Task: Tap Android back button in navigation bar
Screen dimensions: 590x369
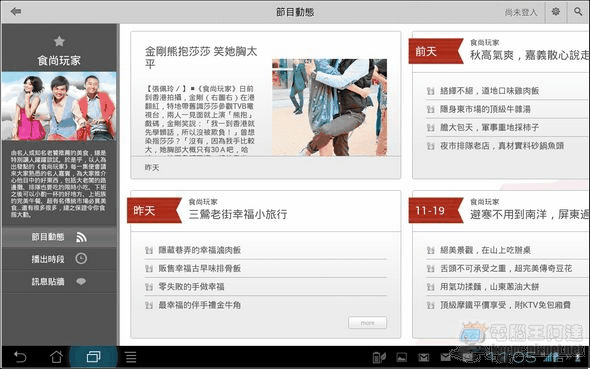Action: click(20, 357)
